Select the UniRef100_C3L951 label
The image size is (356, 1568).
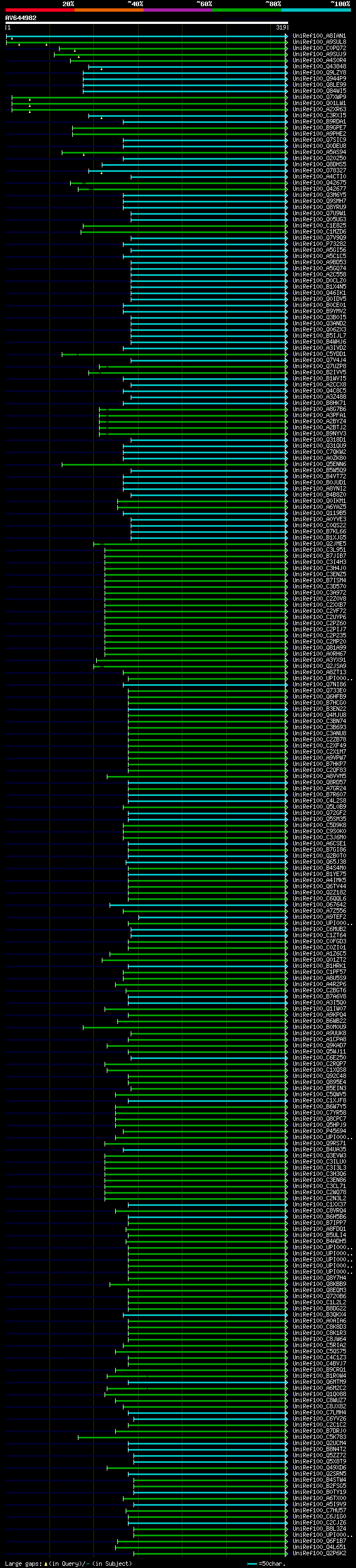(x=319, y=550)
